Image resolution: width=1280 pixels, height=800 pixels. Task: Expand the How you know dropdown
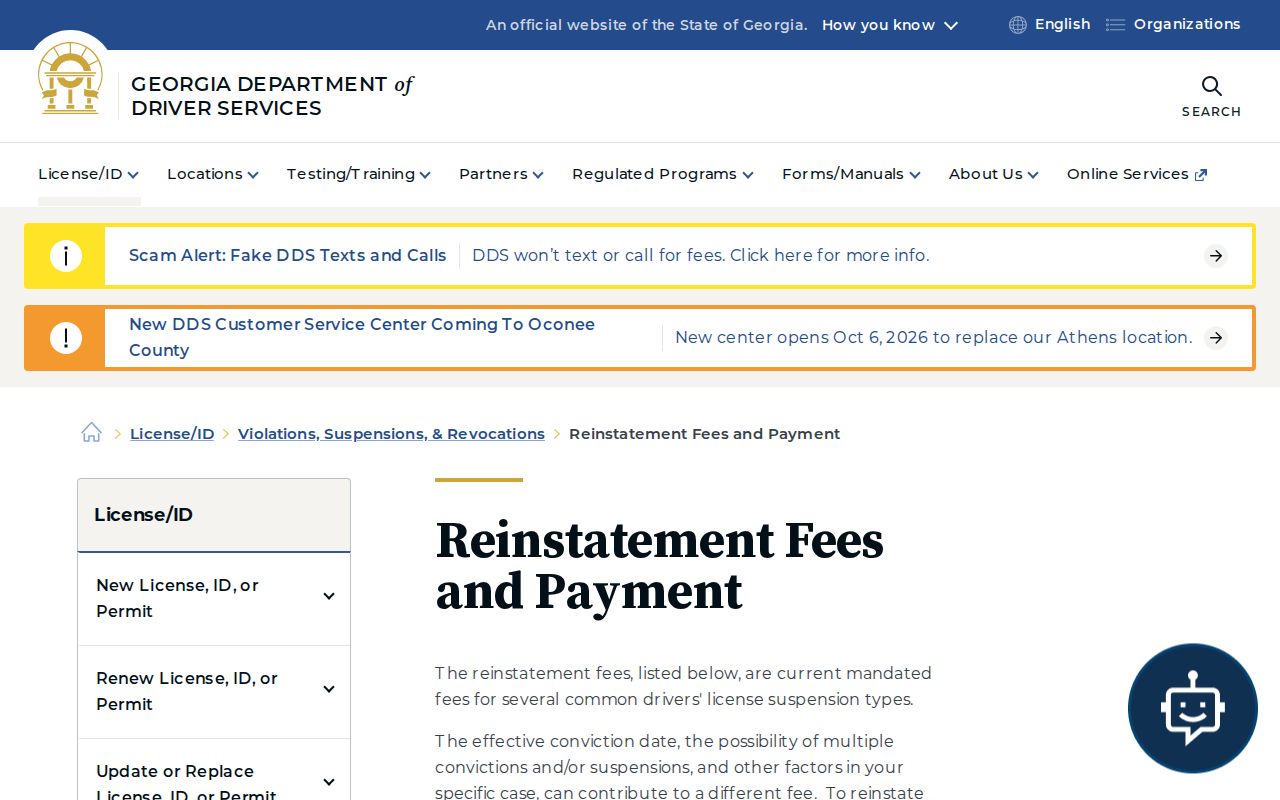890,25
